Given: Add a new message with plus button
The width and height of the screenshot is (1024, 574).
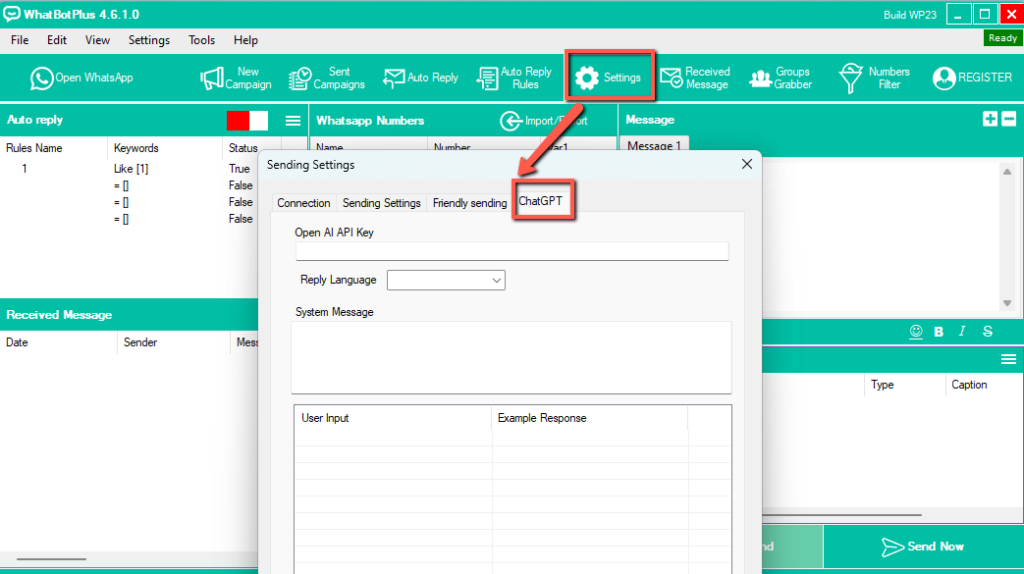Looking at the screenshot, I should (x=990, y=119).
